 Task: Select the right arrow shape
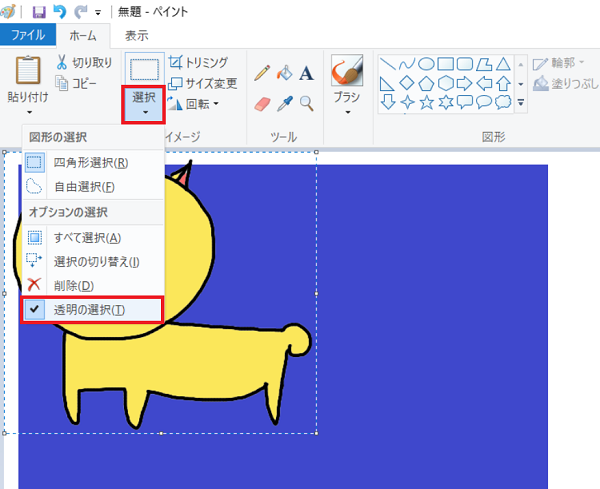(465, 83)
